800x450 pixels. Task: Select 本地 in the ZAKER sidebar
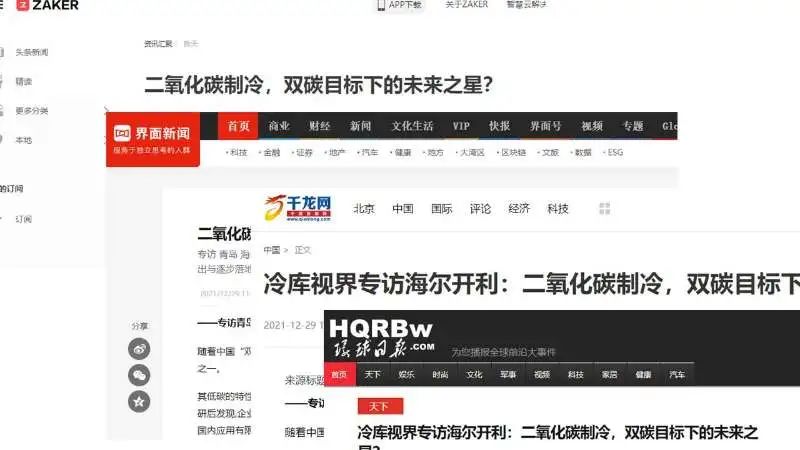click(x=23, y=140)
